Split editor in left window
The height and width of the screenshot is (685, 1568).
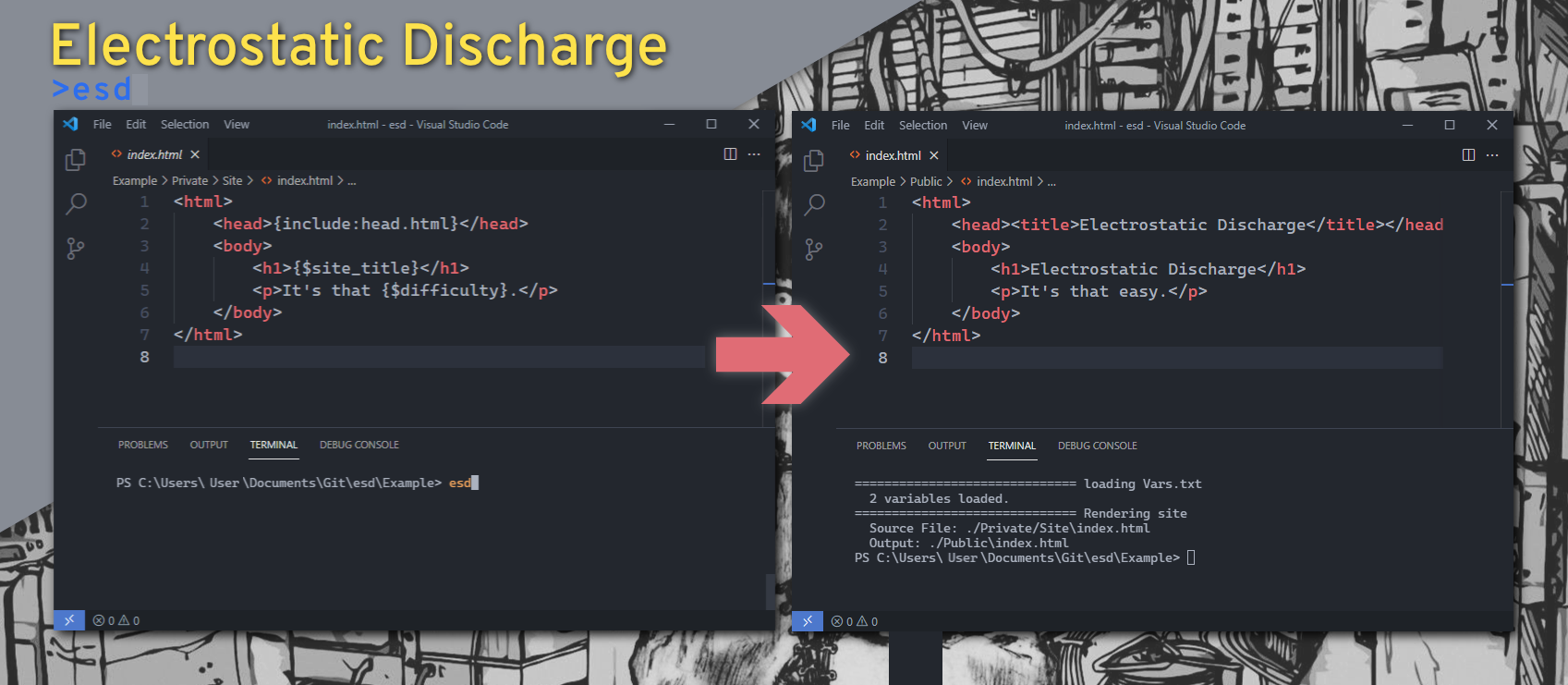(x=730, y=154)
